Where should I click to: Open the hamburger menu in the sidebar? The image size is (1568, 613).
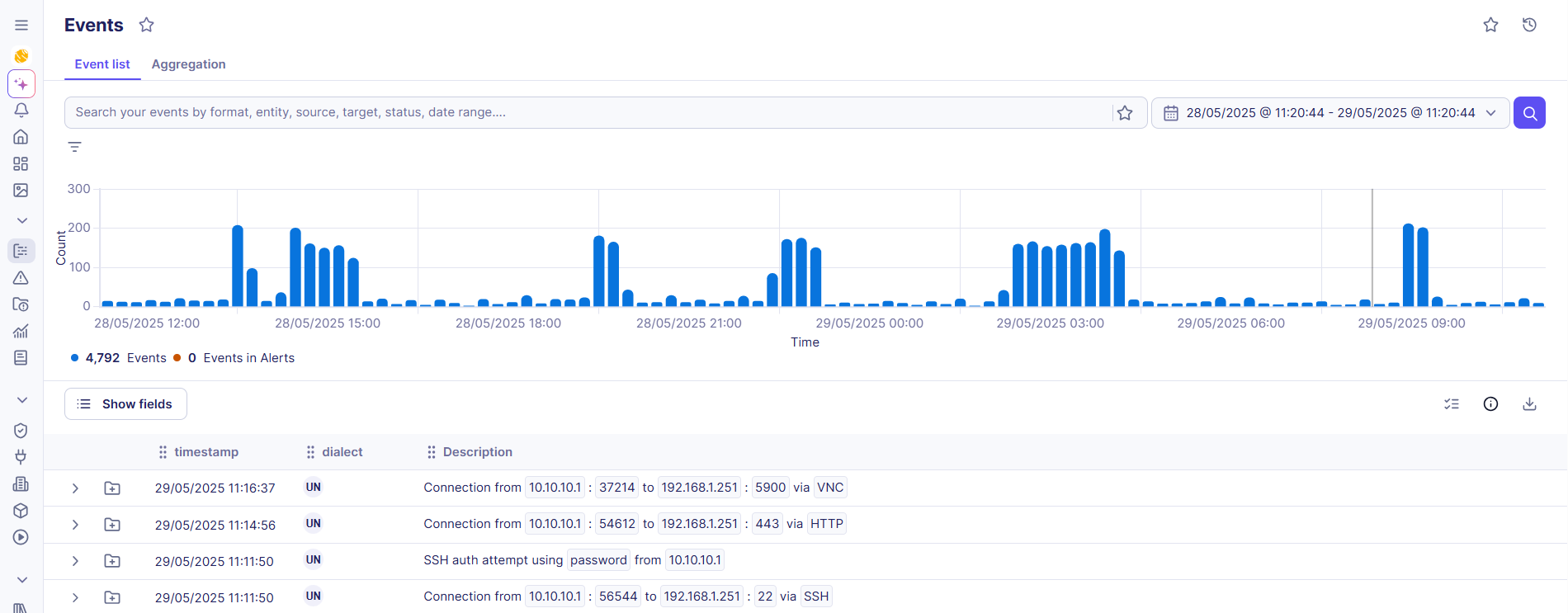coord(21,26)
